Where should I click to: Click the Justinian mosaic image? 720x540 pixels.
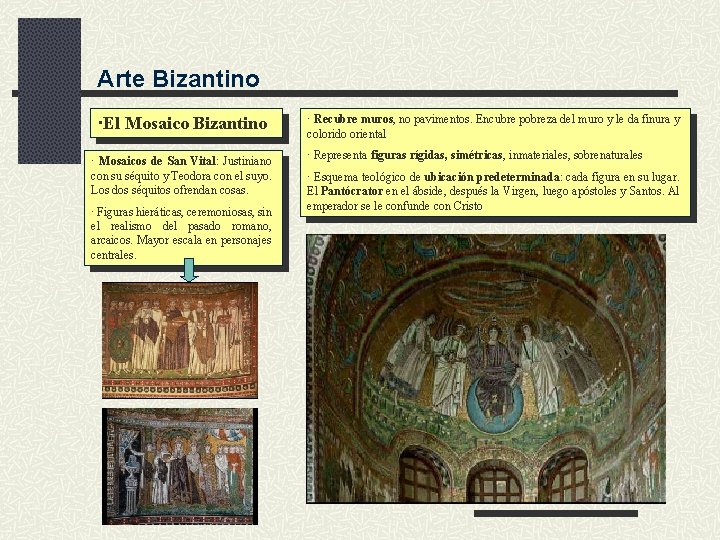point(180,340)
